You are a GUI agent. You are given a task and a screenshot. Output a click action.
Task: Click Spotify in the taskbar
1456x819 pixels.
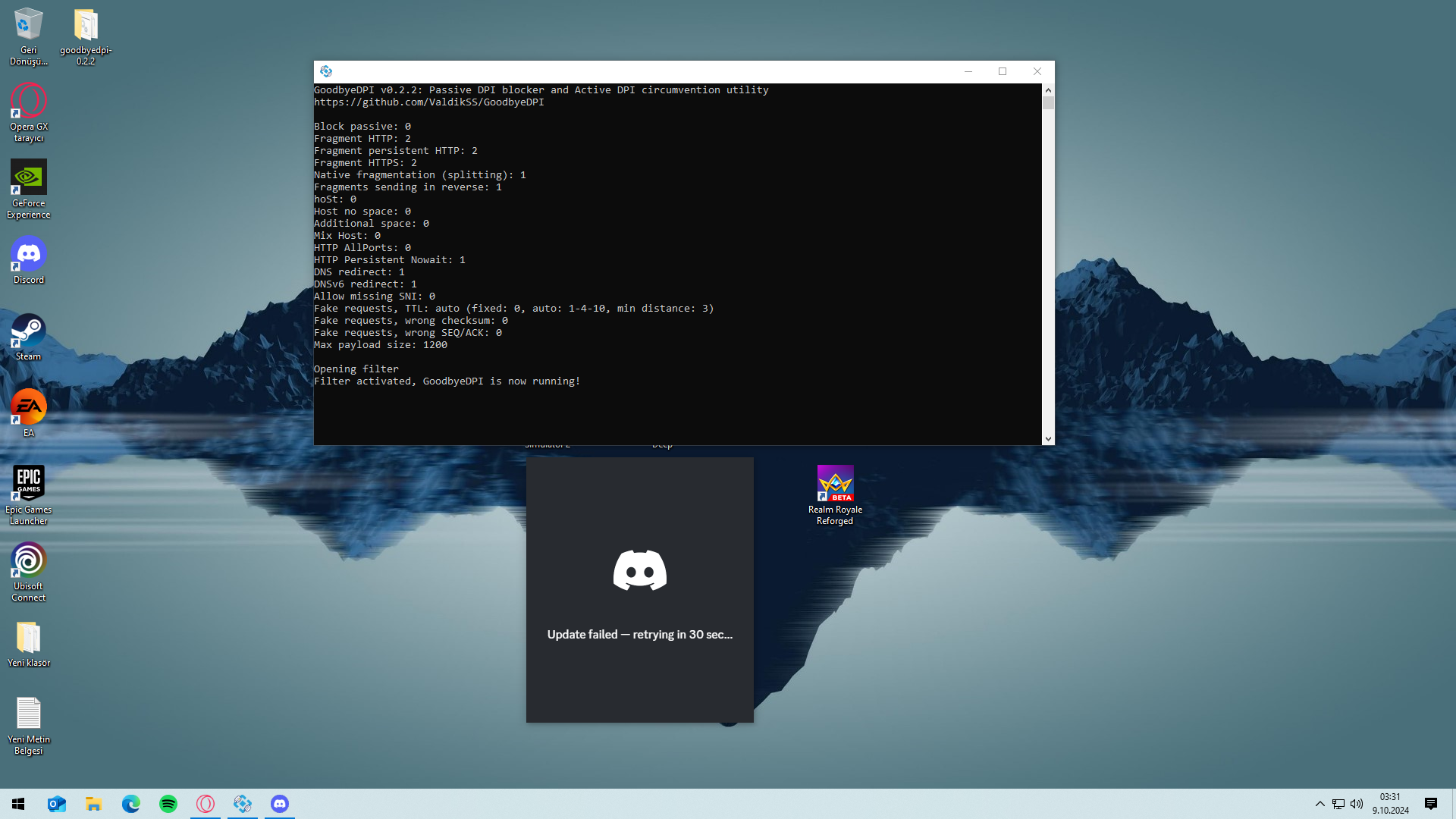(168, 804)
